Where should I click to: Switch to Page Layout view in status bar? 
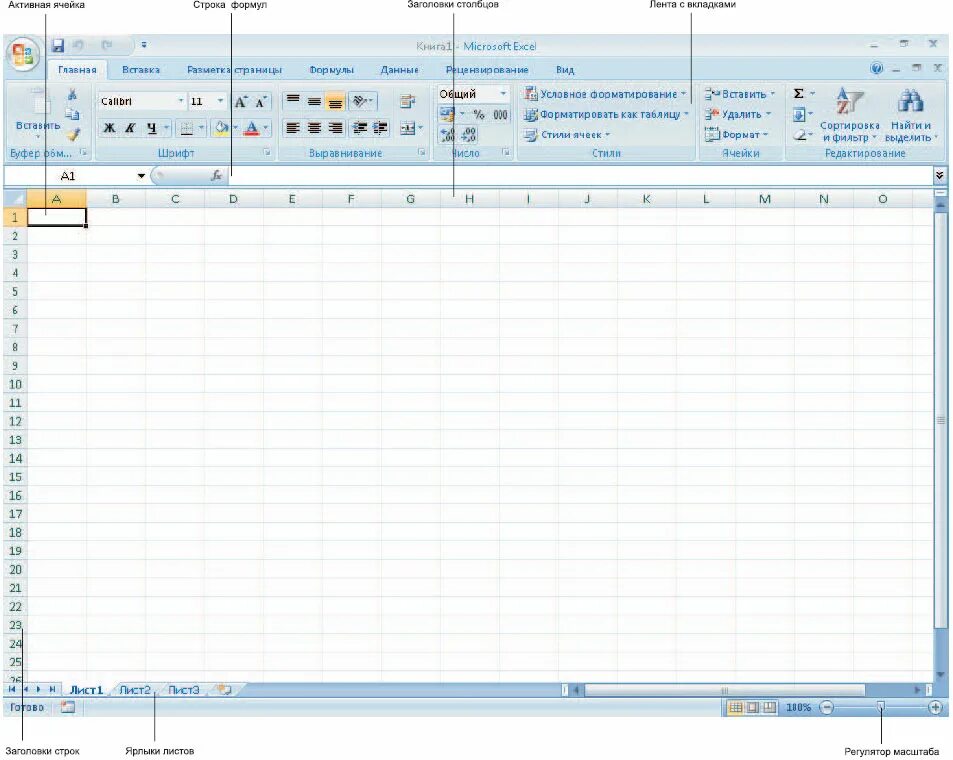pyautogui.click(x=752, y=707)
